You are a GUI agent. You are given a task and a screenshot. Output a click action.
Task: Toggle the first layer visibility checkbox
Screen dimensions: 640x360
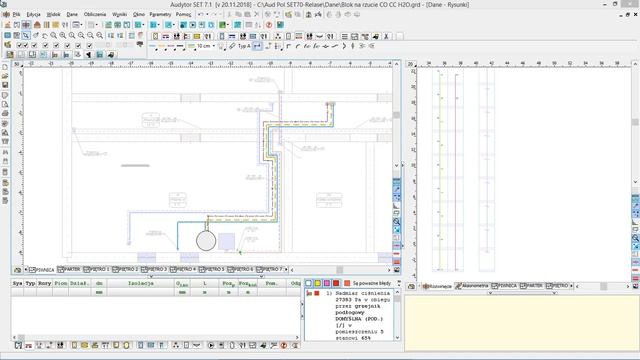pos(19,45)
